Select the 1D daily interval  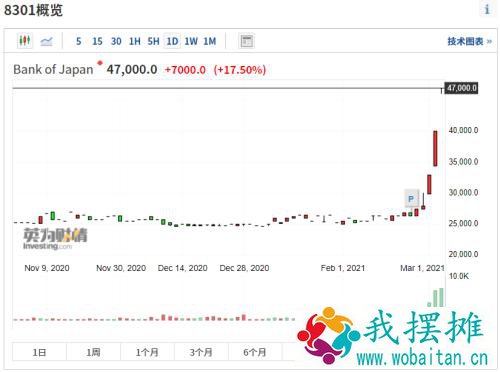click(172, 41)
